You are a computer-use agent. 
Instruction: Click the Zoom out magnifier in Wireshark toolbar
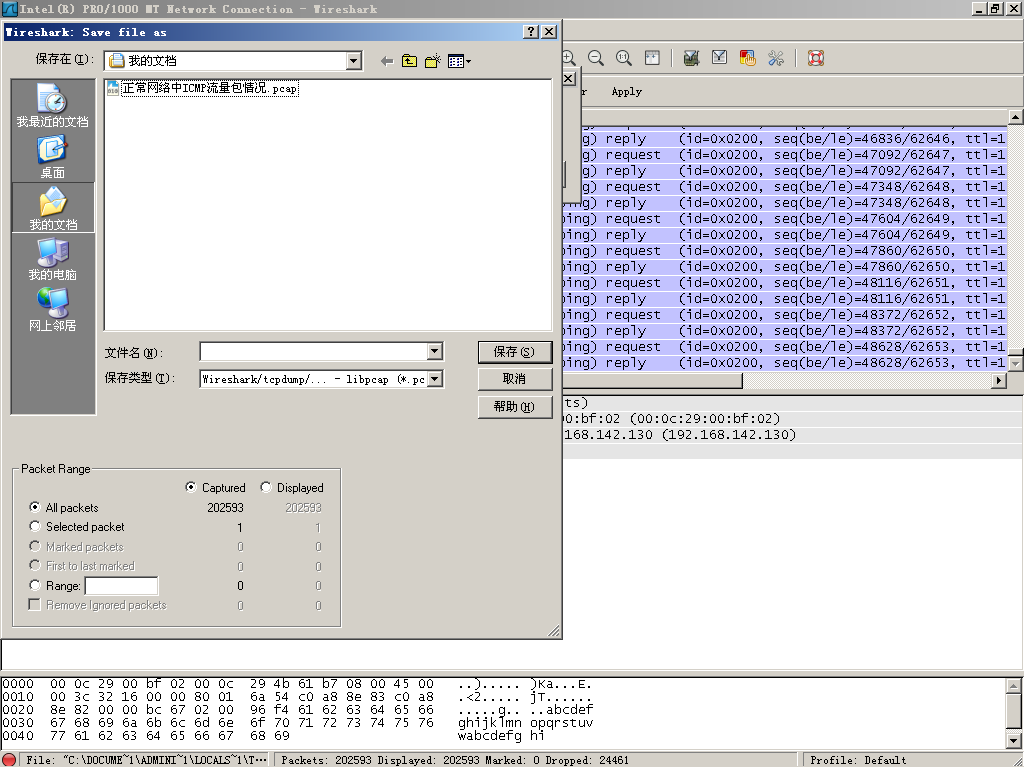[x=596, y=58]
